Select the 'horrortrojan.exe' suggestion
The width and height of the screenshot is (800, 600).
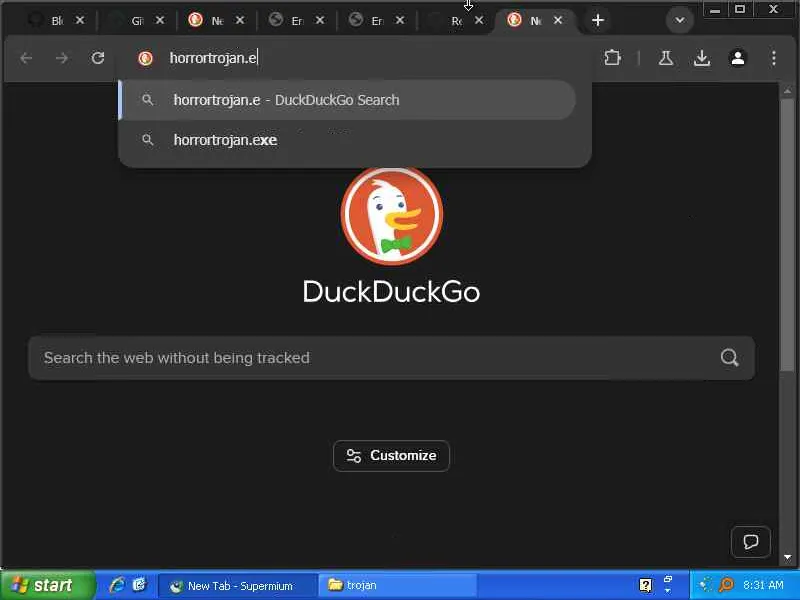coord(348,140)
